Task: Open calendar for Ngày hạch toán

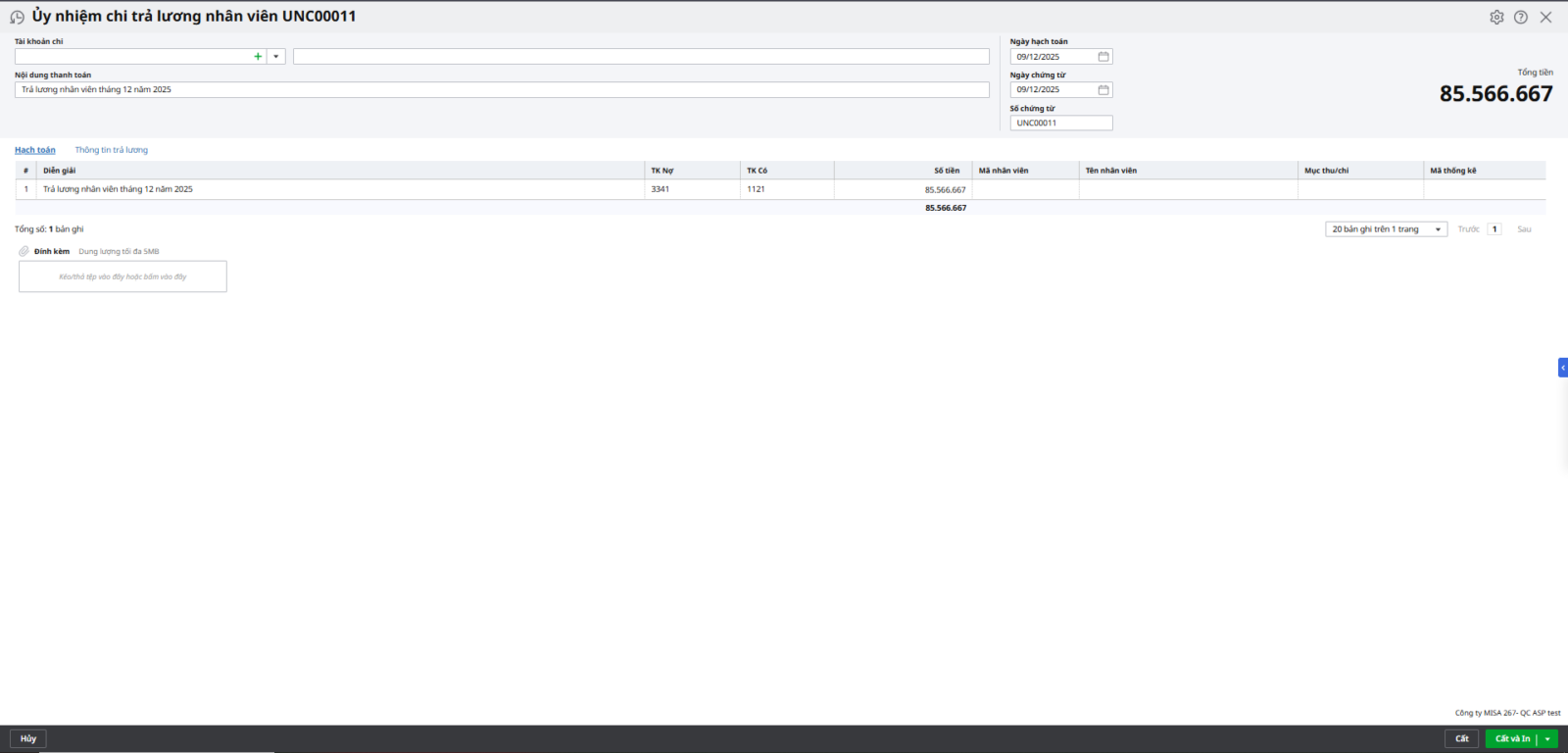Action: tap(1103, 57)
